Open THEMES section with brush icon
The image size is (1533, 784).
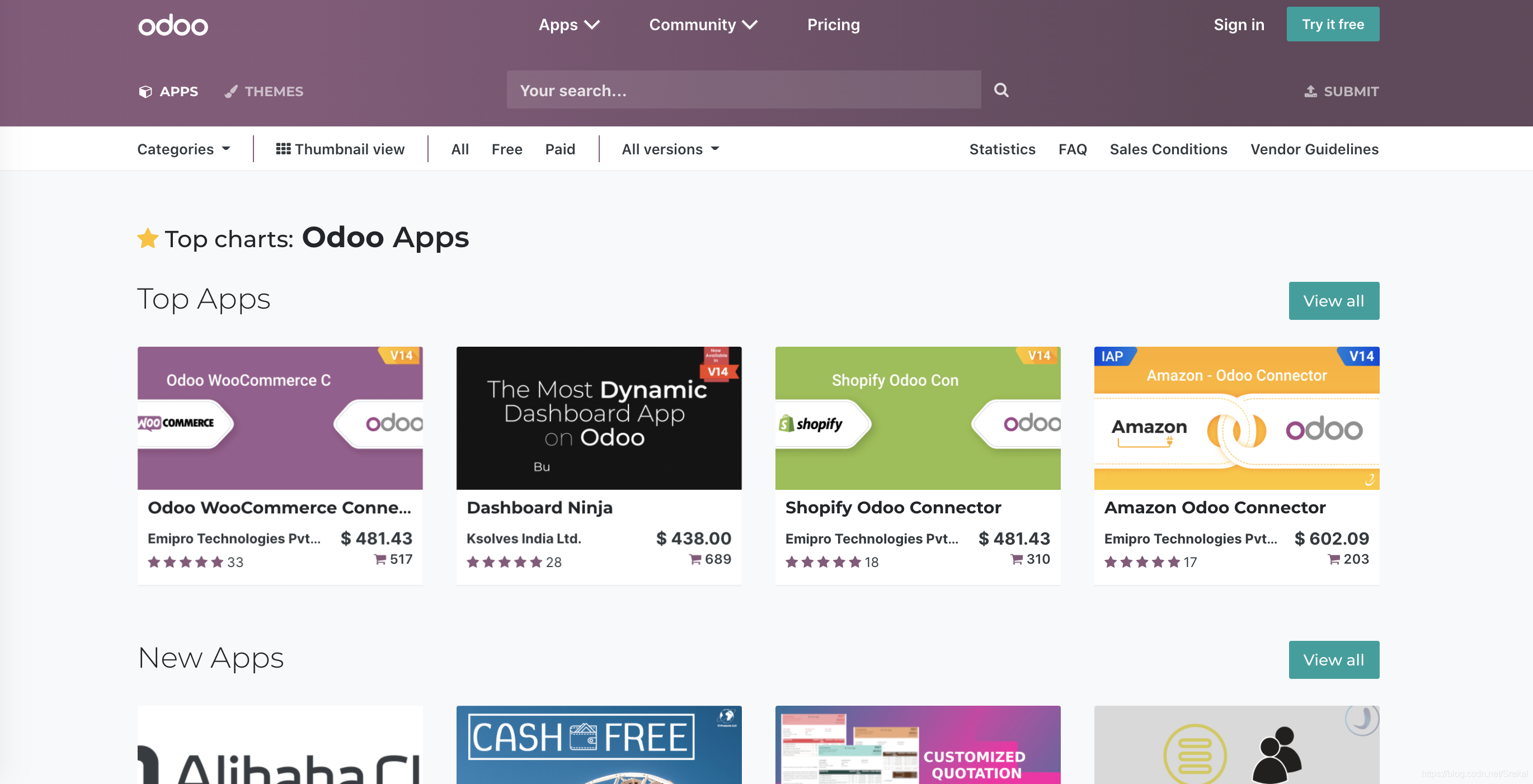[x=264, y=92]
